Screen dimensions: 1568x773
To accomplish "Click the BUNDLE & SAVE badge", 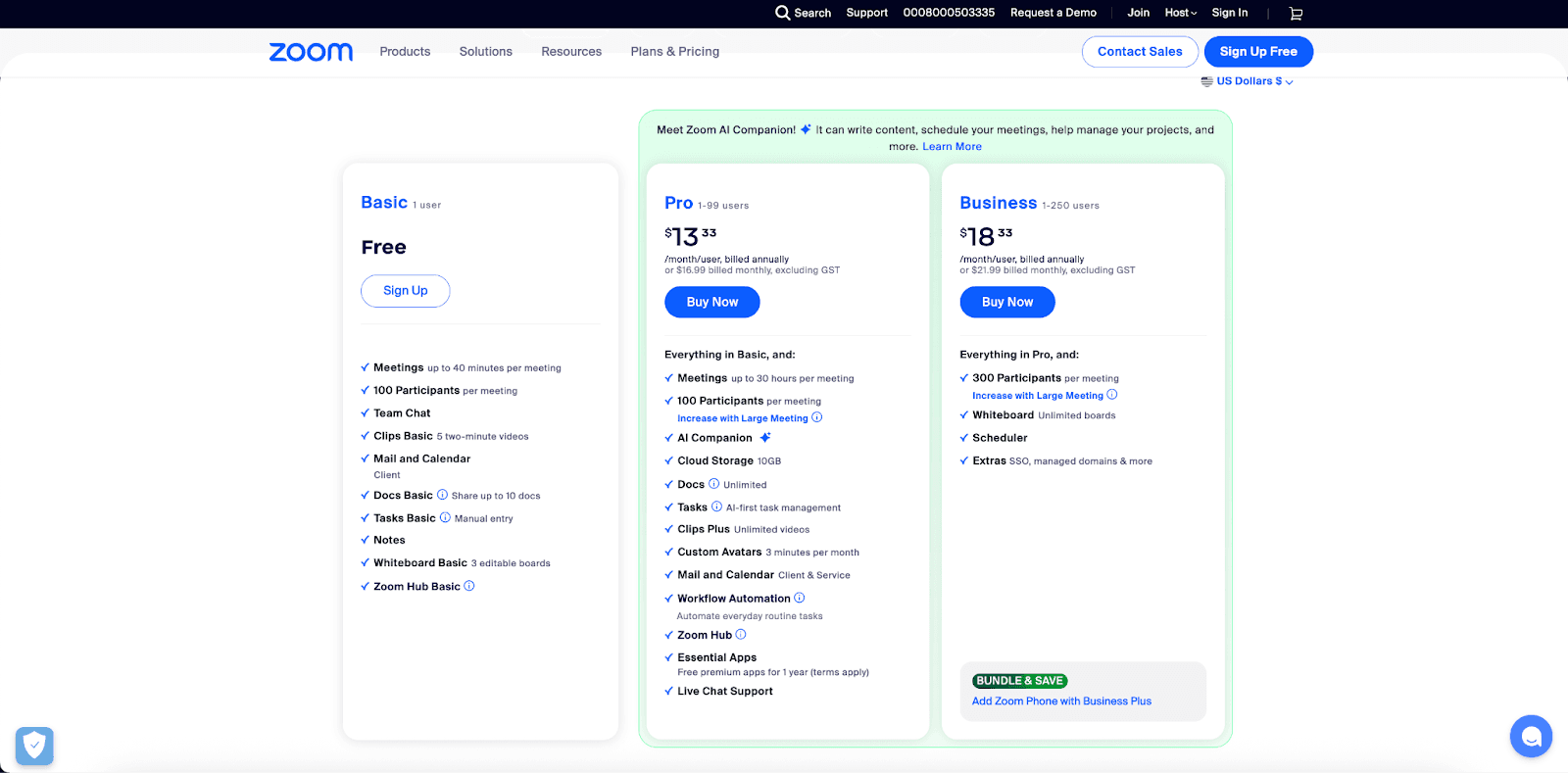I will click(1019, 681).
